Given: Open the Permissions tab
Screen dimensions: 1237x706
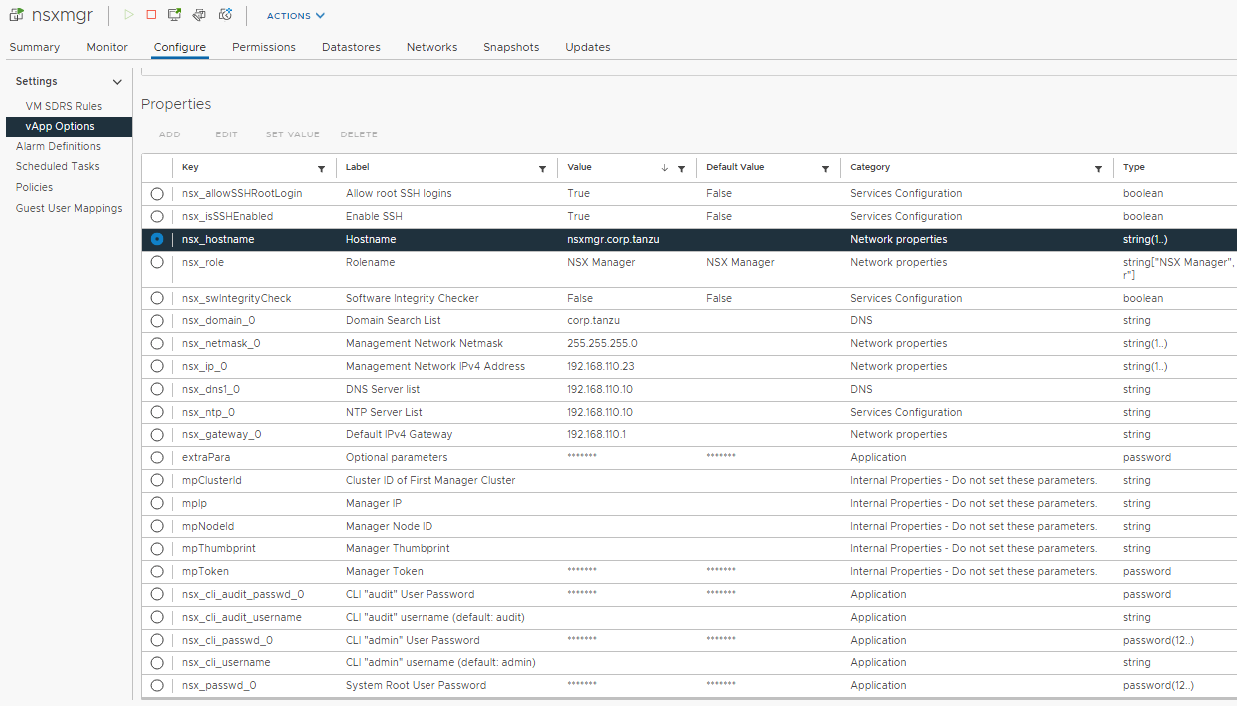Looking at the screenshot, I should pos(264,47).
